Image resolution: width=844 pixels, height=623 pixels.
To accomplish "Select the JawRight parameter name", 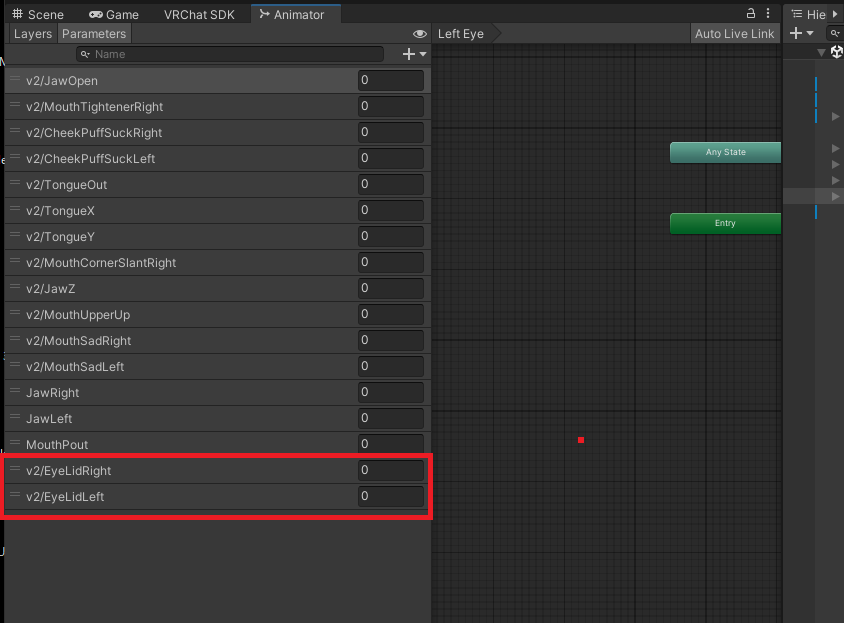I will [x=52, y=393].
